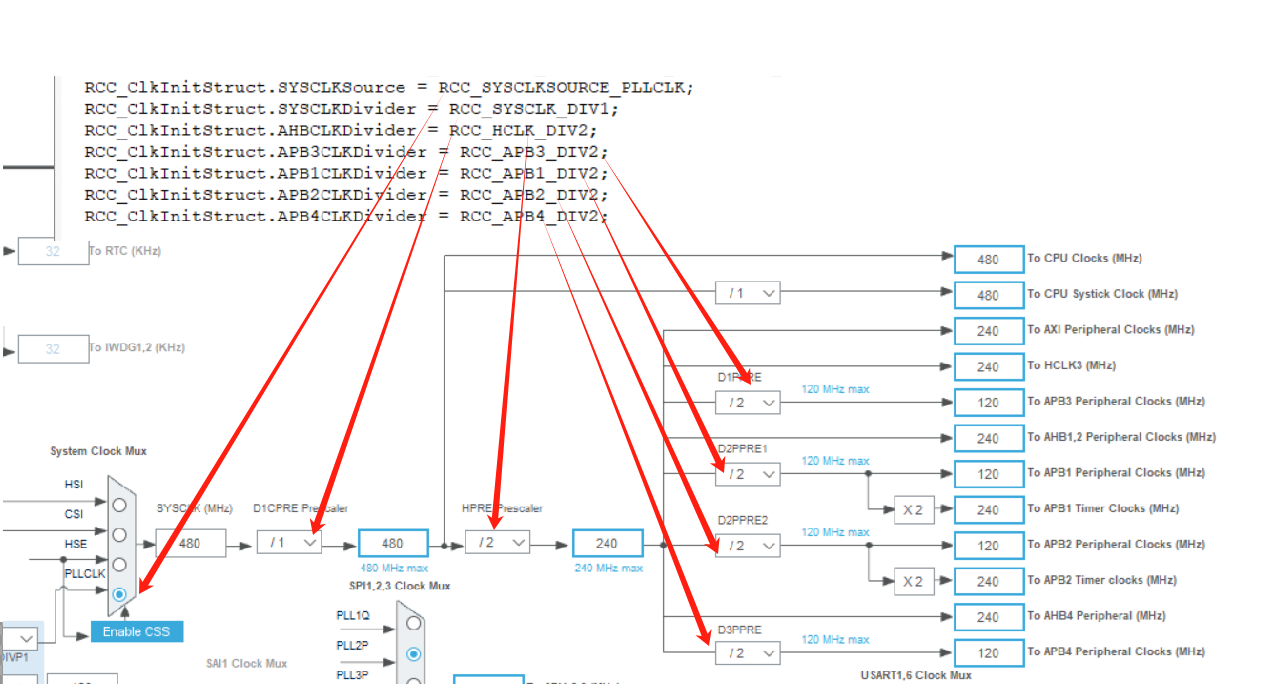Open the D2PPRE1 divider dropdown
The image size is (1280, 684).
(748, 474)
